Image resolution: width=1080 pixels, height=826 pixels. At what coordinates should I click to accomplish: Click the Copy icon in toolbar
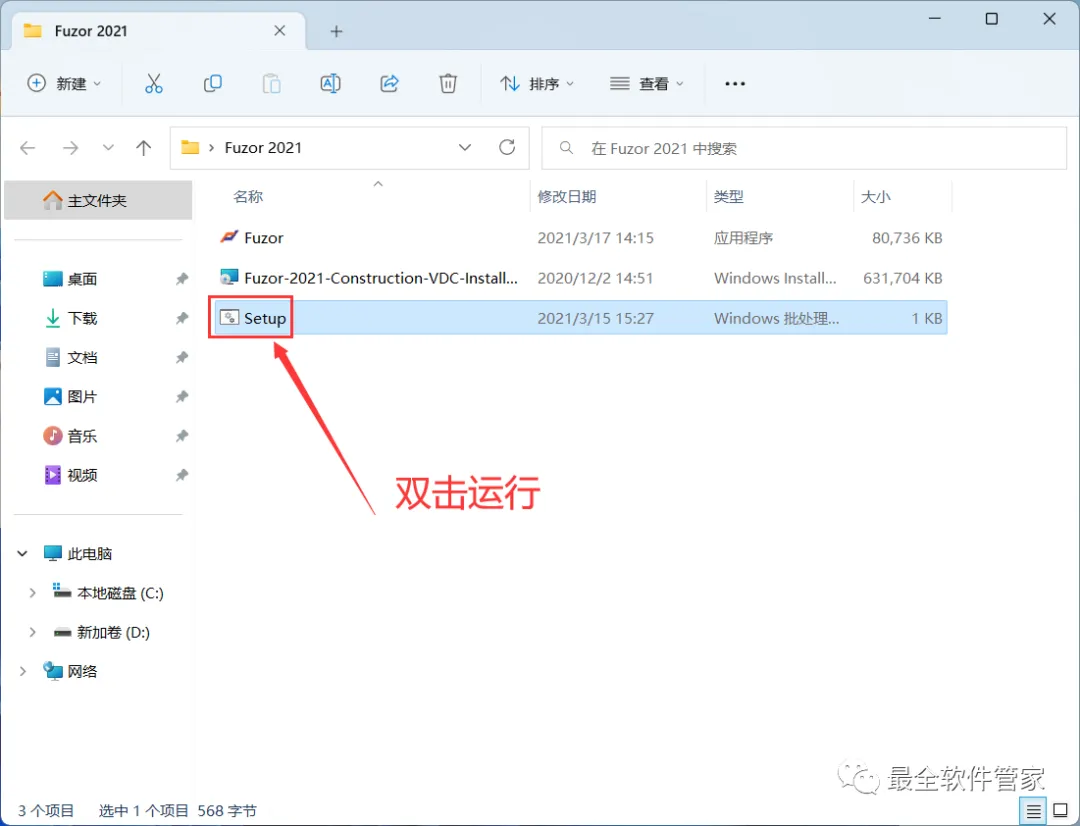tap(212, 83)
